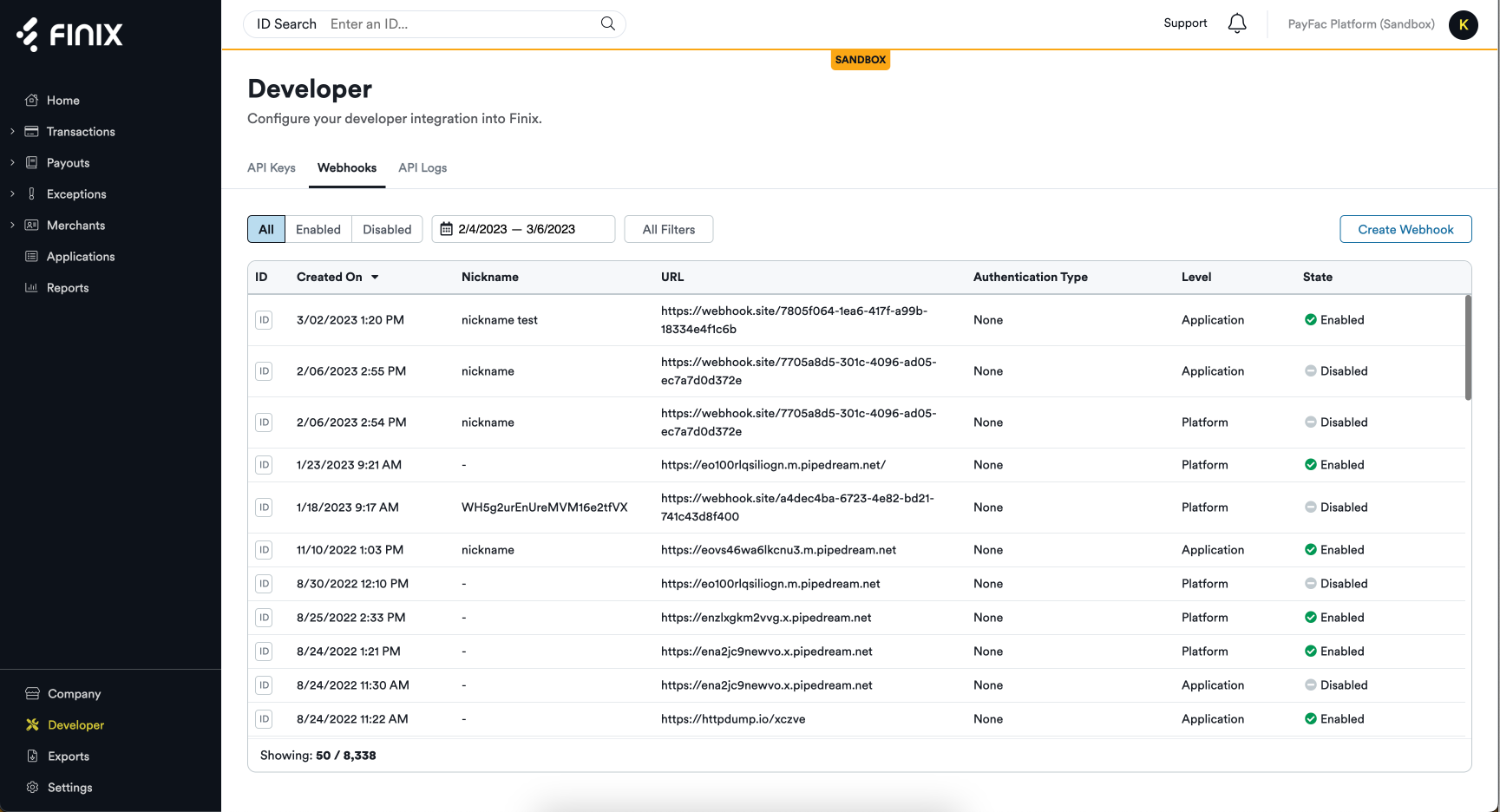Copy ID of 8/24/2022 1:21 PM webhook
Screen dimensions: 1500x812
click(264, 652)
